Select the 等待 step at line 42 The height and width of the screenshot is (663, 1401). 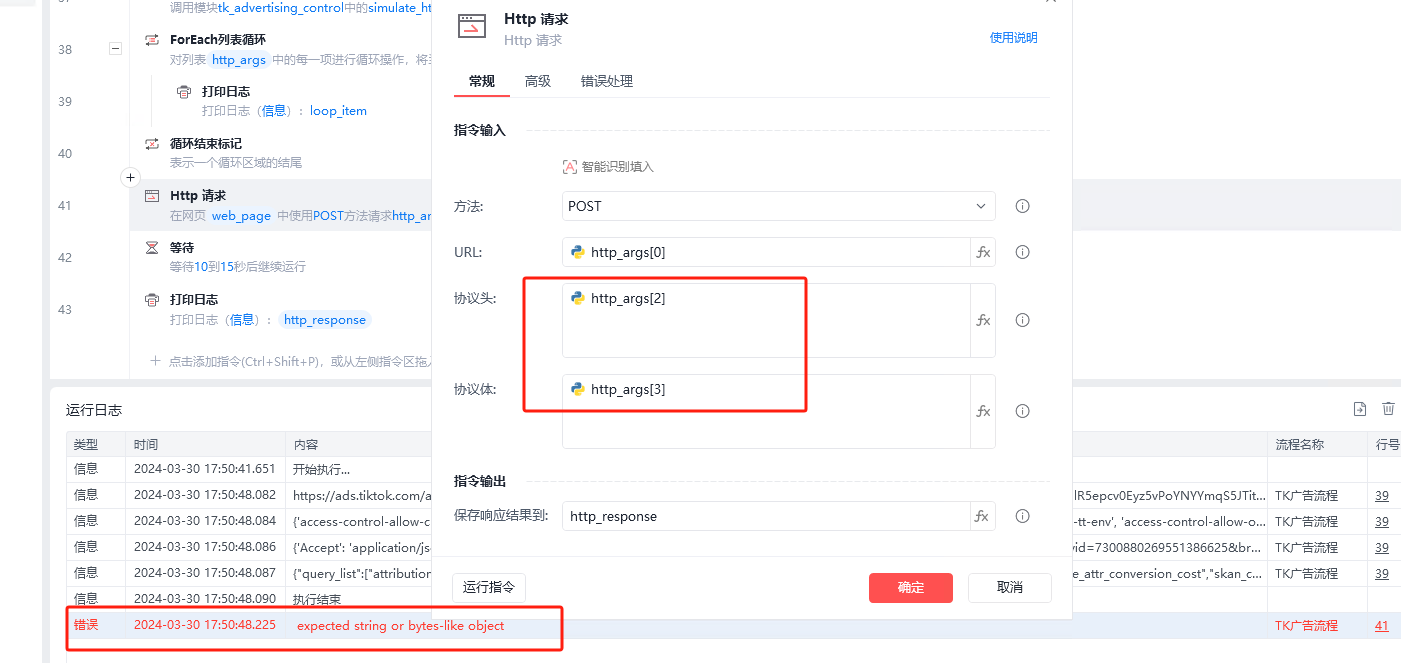280,257
